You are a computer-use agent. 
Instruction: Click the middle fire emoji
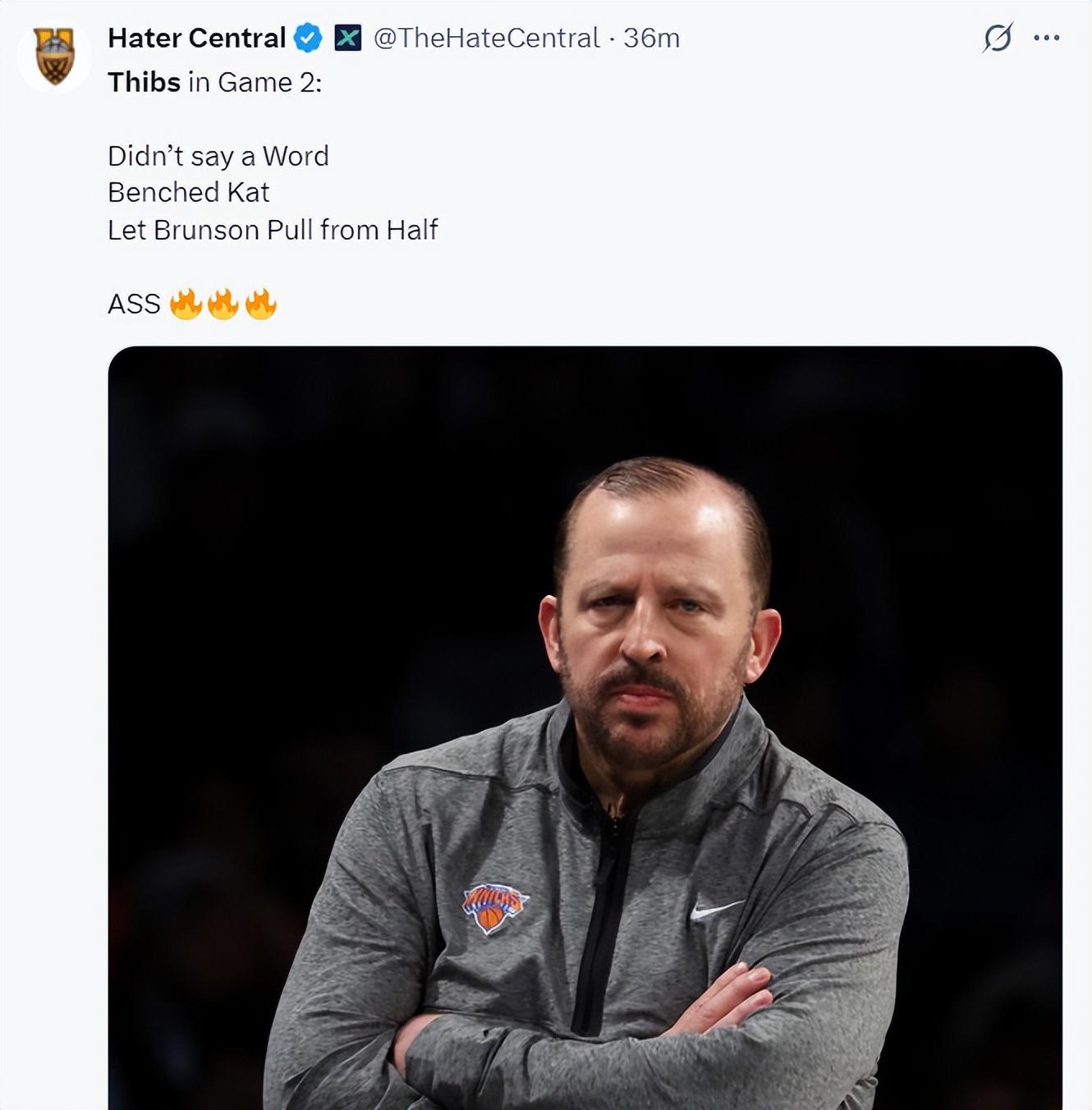tap(223, 304)
